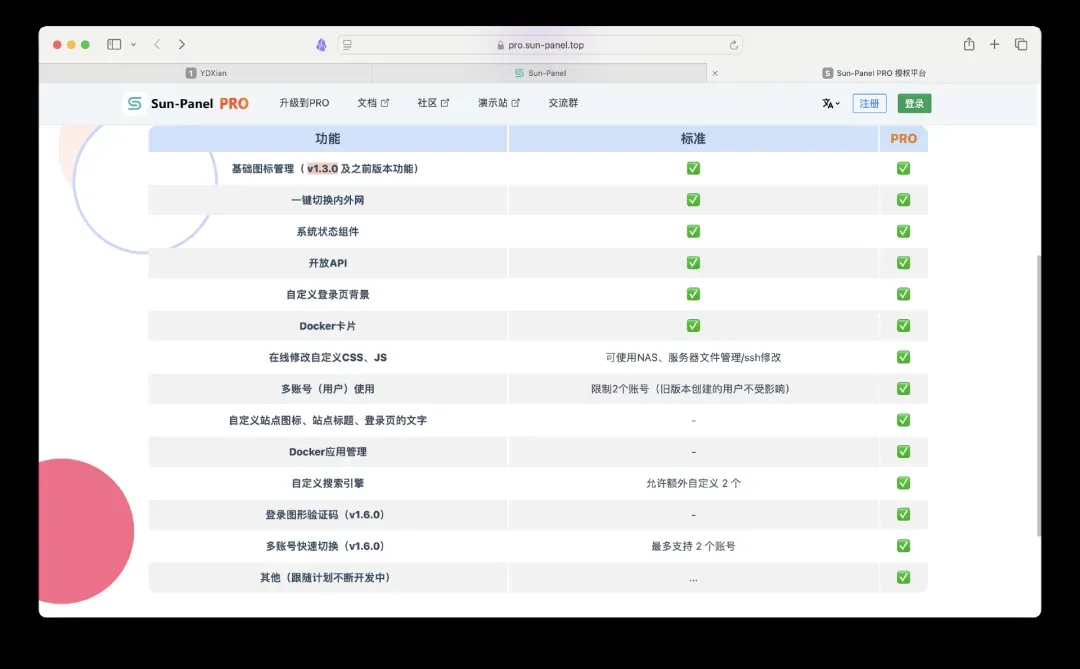This screenshot has height=669, width=1080.
Task: Click PRO checkmark for Docker应用管理 row
Action: [x=903, y=451]
